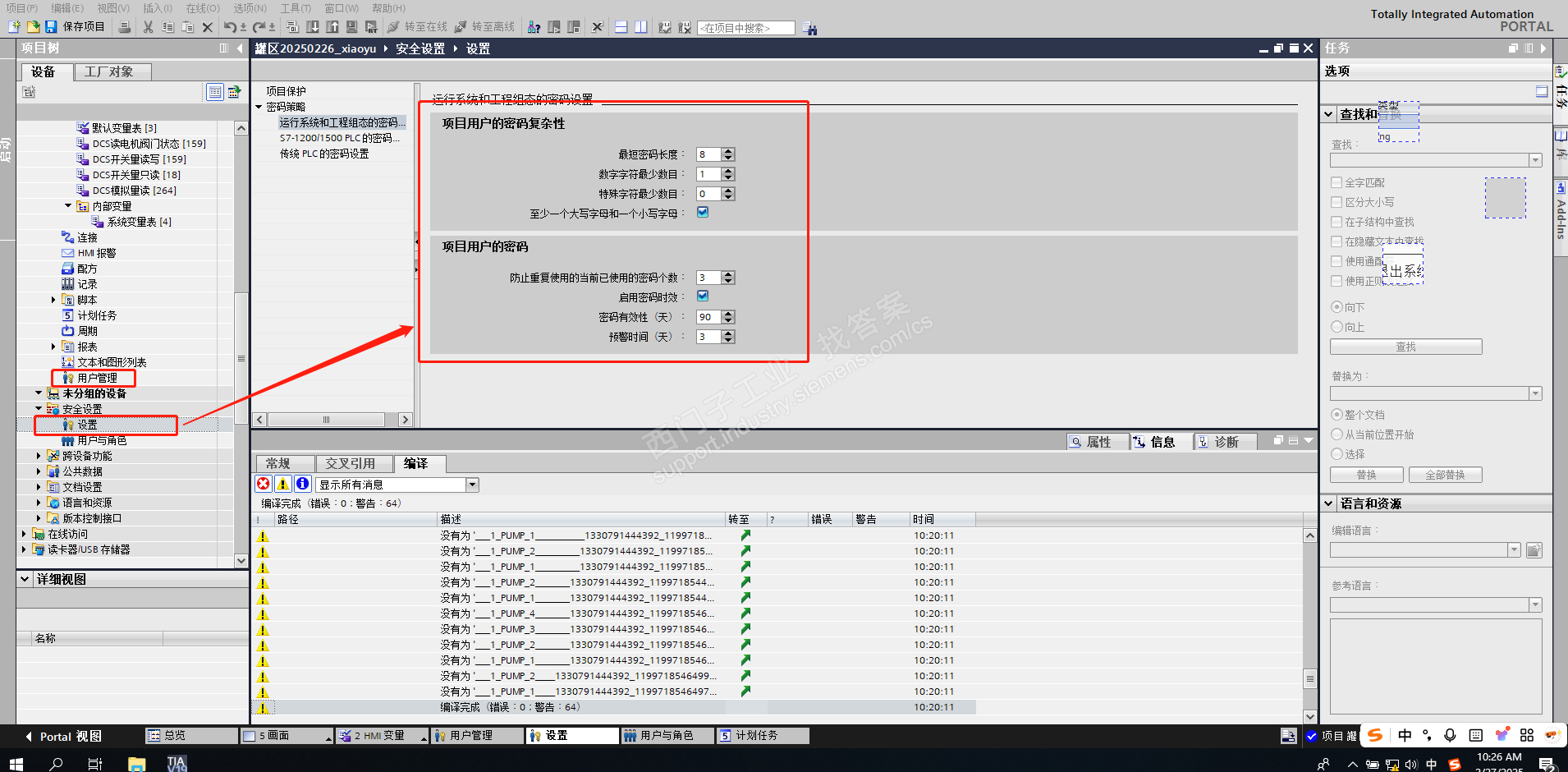Image resolution: width=1568 pixels, height=772 pixels.
Task: Open the 项目(P) menu
Action: 21,8
